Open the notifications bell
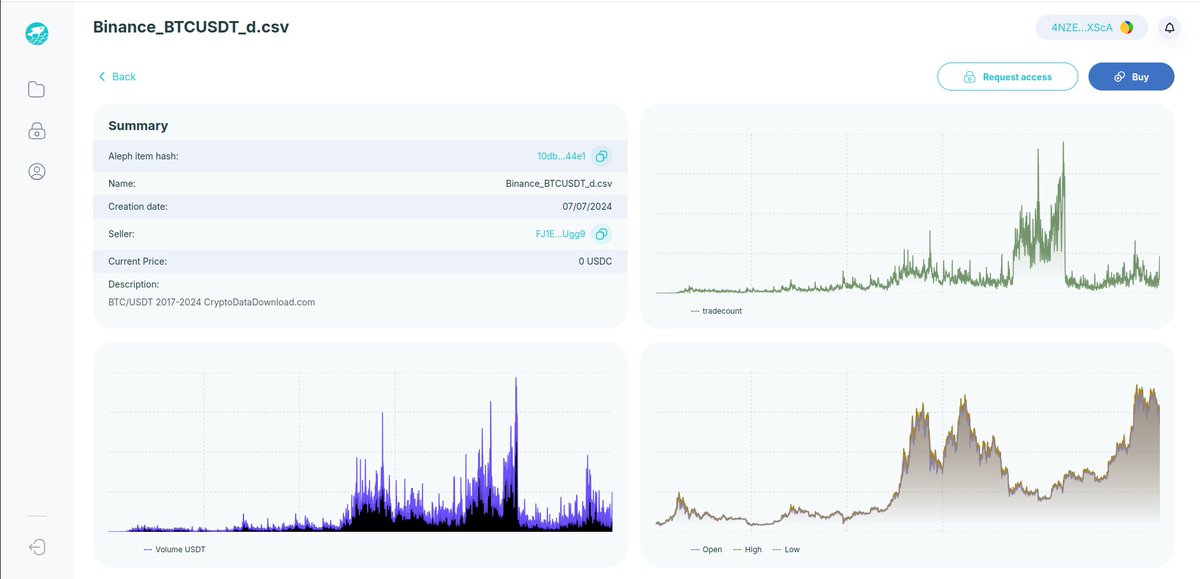This screenshot has height=579, width=1200. (x=1169, y=27)
